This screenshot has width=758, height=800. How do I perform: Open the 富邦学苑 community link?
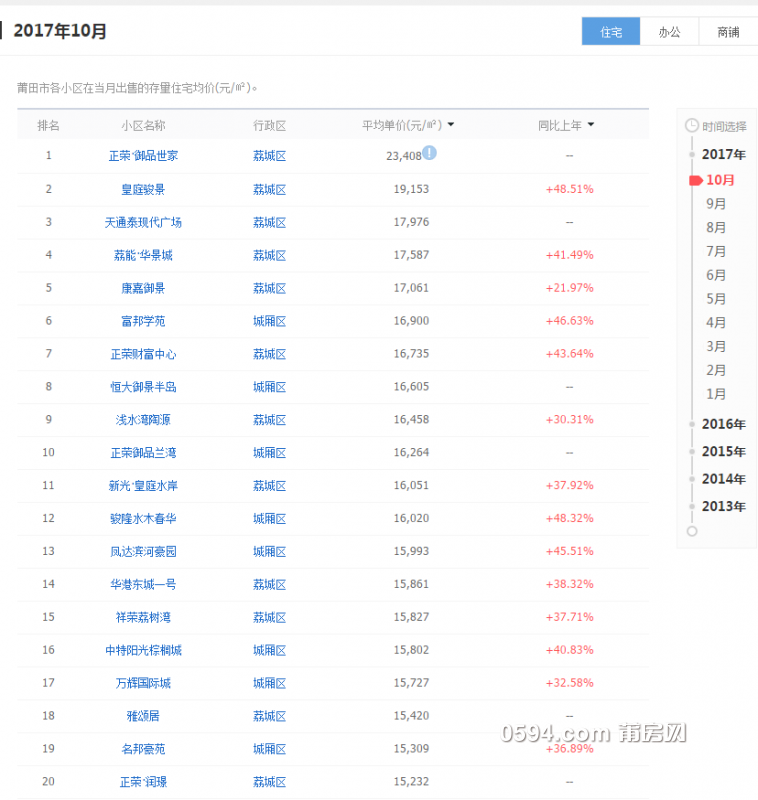pos(143,321)
